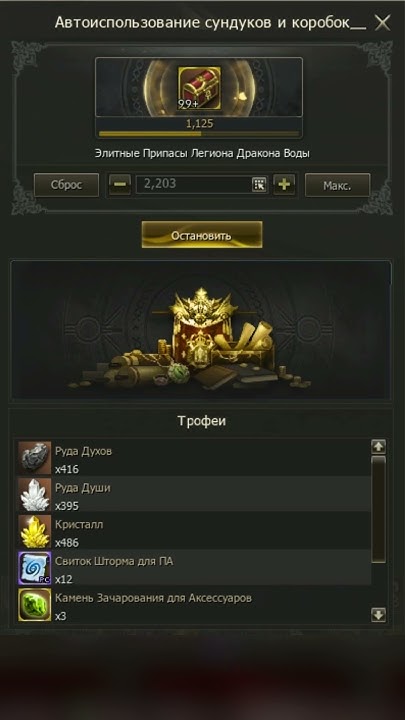Click the red treasure chest icon
This screenshot has width=405, height=720.
click(x=199, y=89)
